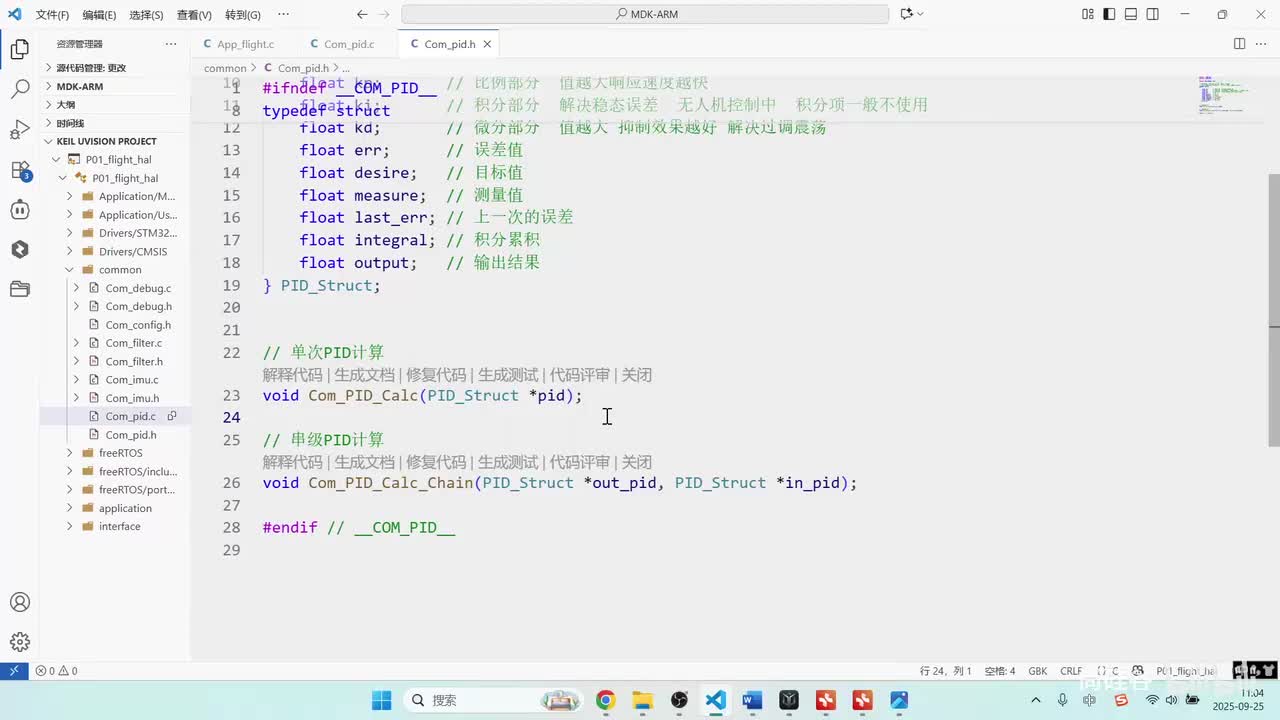Open Chrome from the taskbar
Image resolution: width=1280 pixels, height=720 pixels.
[x=605, y=700]
